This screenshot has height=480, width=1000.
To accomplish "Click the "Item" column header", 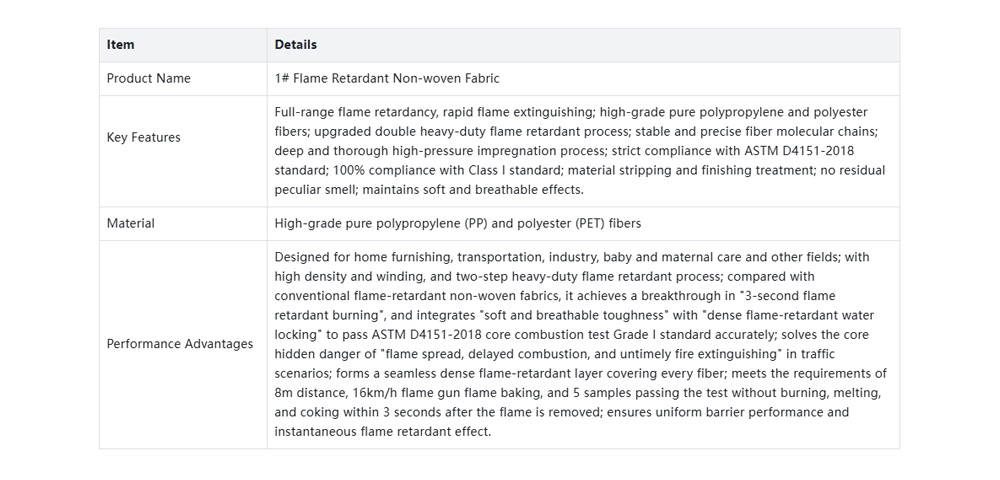I will pos(121,45).
